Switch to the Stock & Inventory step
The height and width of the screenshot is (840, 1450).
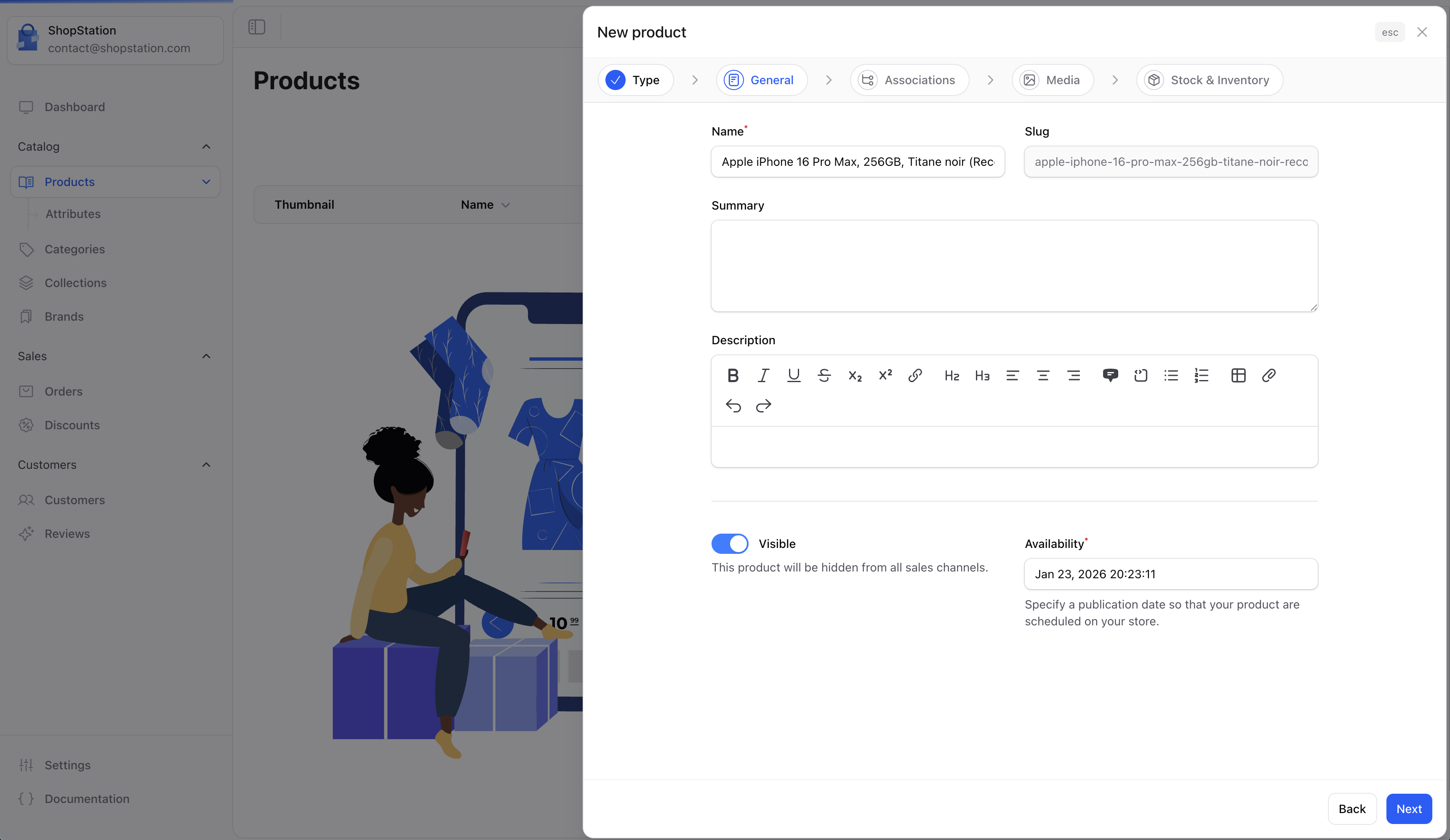click(1209, 80)
